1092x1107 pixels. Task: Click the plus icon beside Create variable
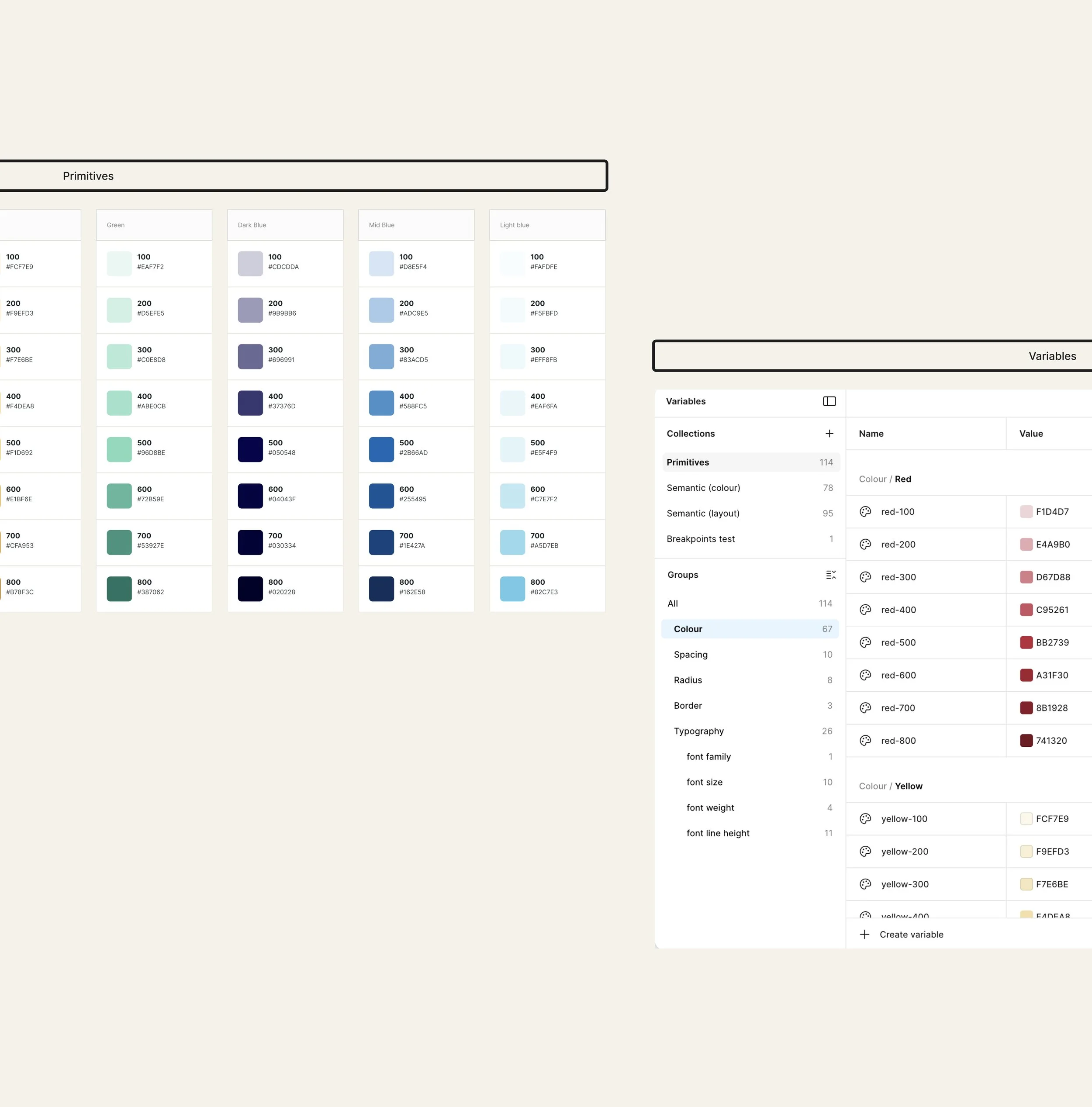[x=864, y=935]
